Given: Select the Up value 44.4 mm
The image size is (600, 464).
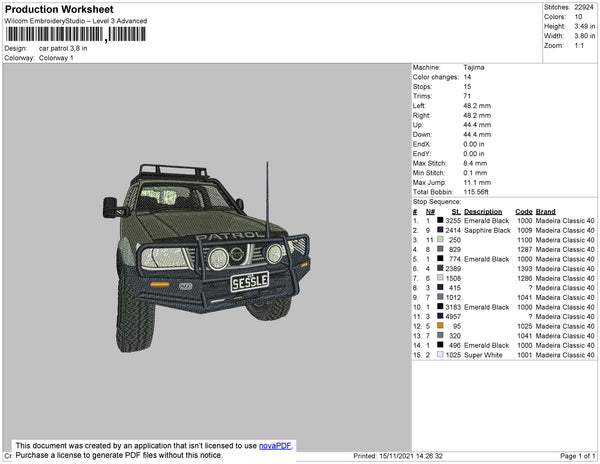Looking at the screenshot, I should pos(477,125).
